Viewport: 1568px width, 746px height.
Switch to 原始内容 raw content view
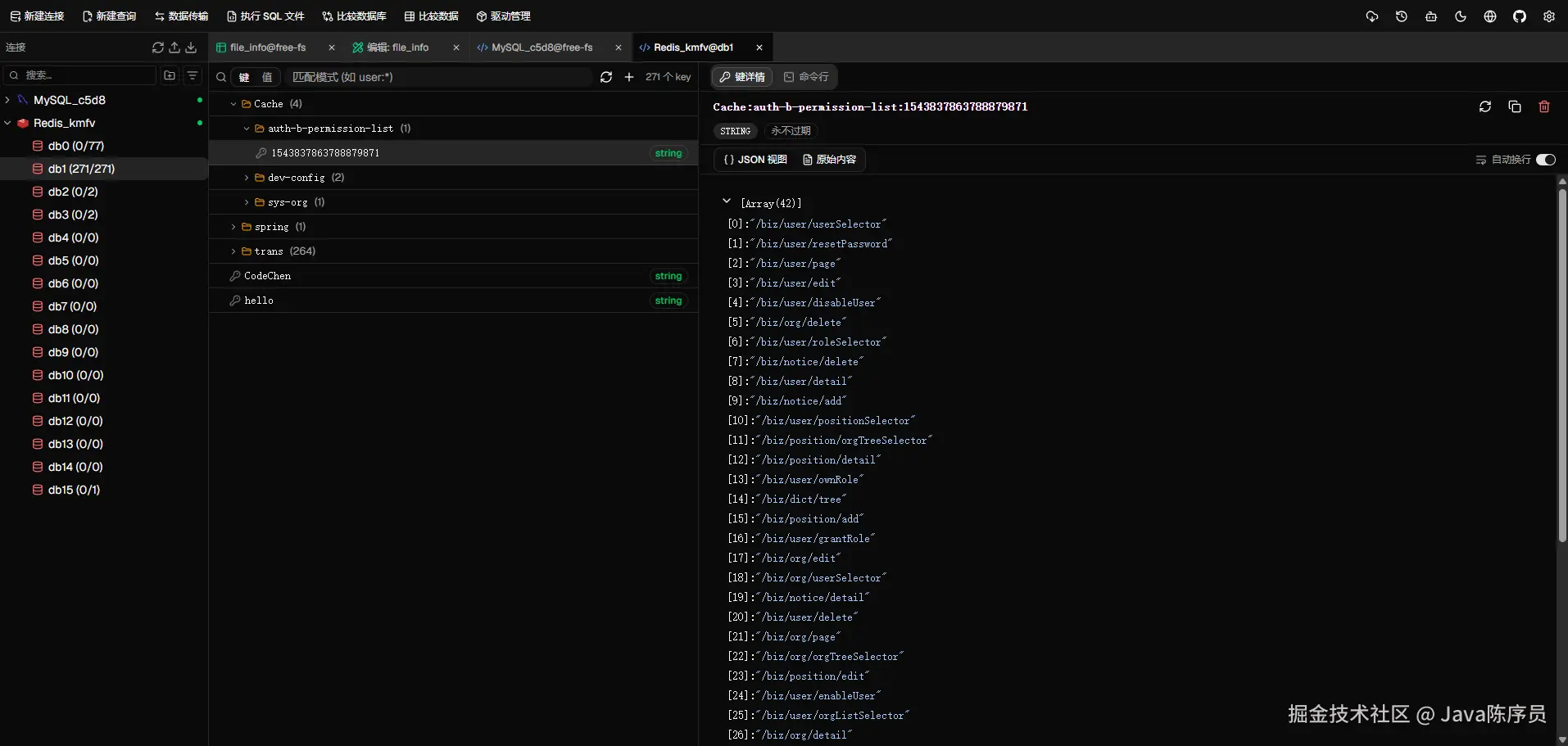pos(830,160)
